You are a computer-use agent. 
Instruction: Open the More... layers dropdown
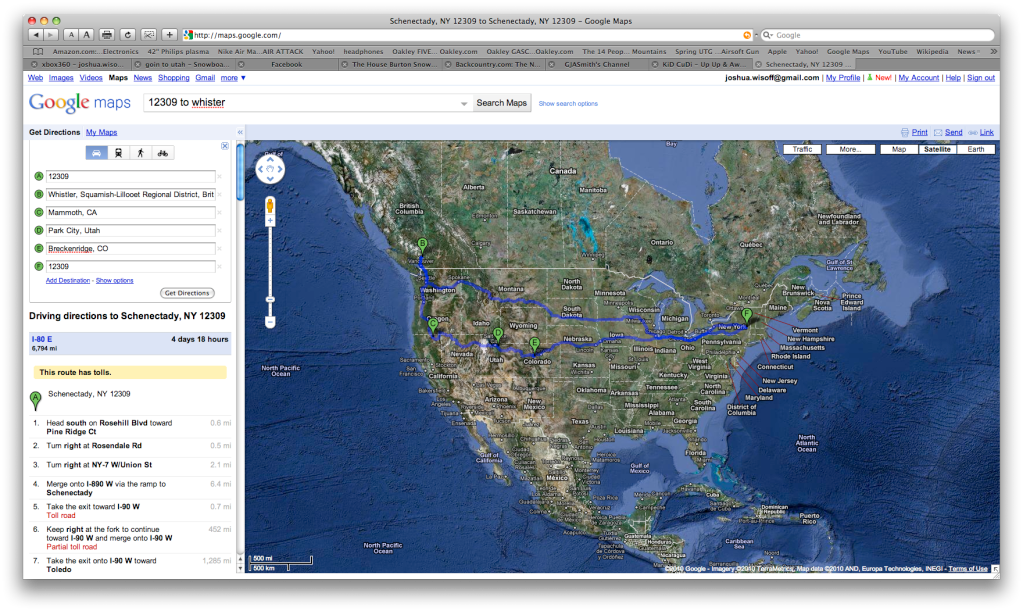(850, 149)
